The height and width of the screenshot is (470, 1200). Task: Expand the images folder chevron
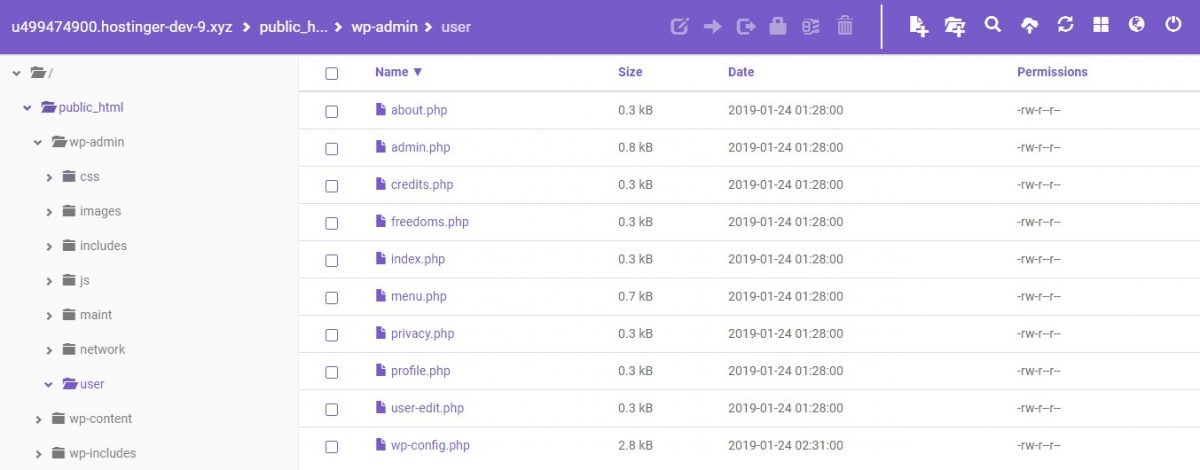49,212
